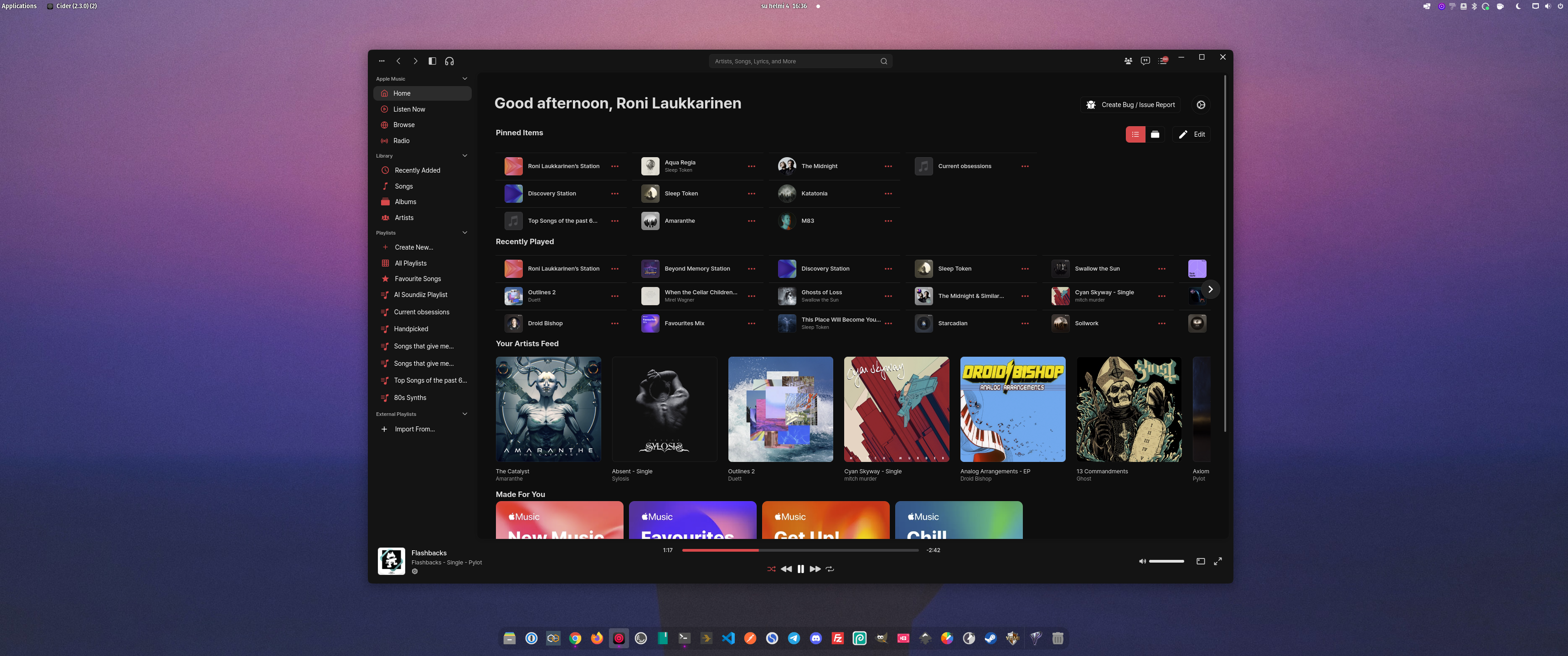Toggle shuffle playback
The image size is (1568, 656).
pos(771,569)
